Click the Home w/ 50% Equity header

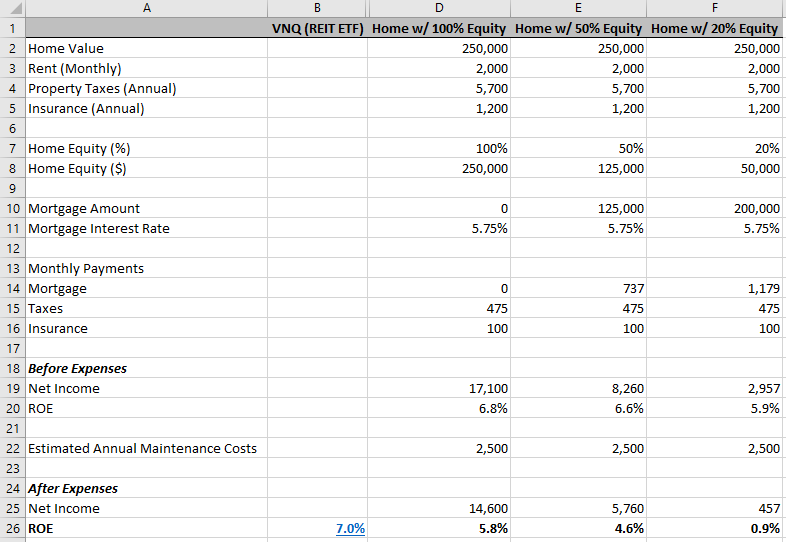(578, 28)
